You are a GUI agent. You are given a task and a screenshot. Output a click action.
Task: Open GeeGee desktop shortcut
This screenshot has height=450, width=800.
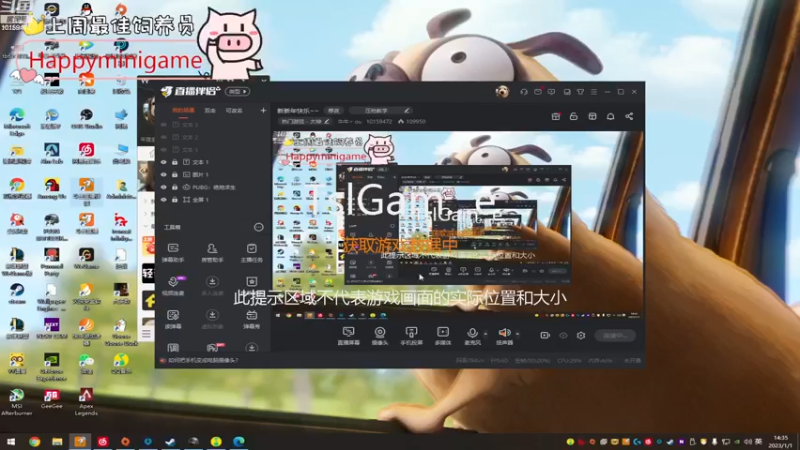(52, 399)
